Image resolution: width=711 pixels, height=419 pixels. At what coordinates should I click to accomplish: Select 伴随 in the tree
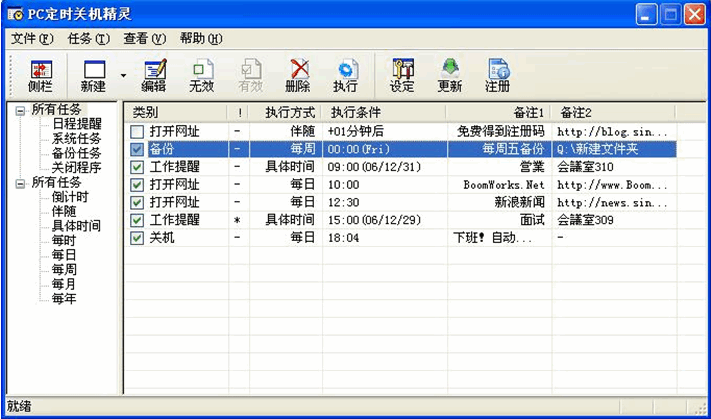tap(64, 211)
